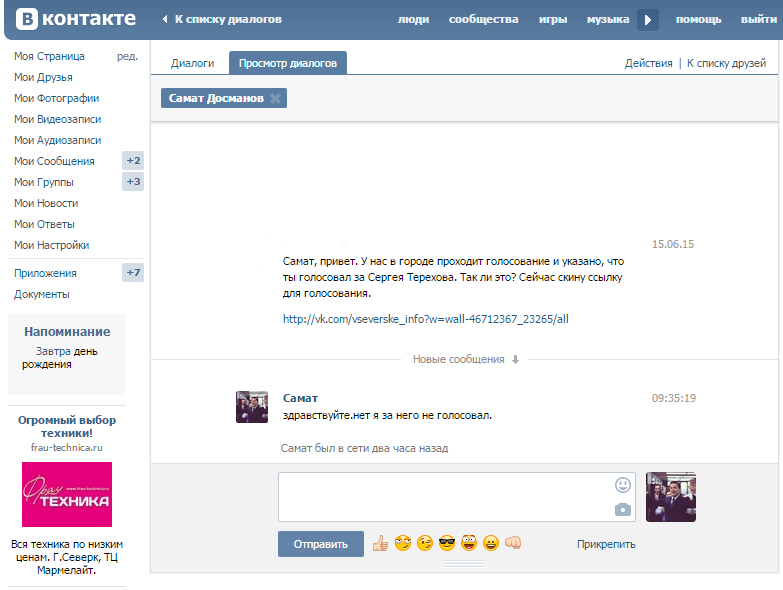Viewport: 783px width, 590px height.
Task: Open the vk.com/vseverske_info link in the message
Action: 425,319
